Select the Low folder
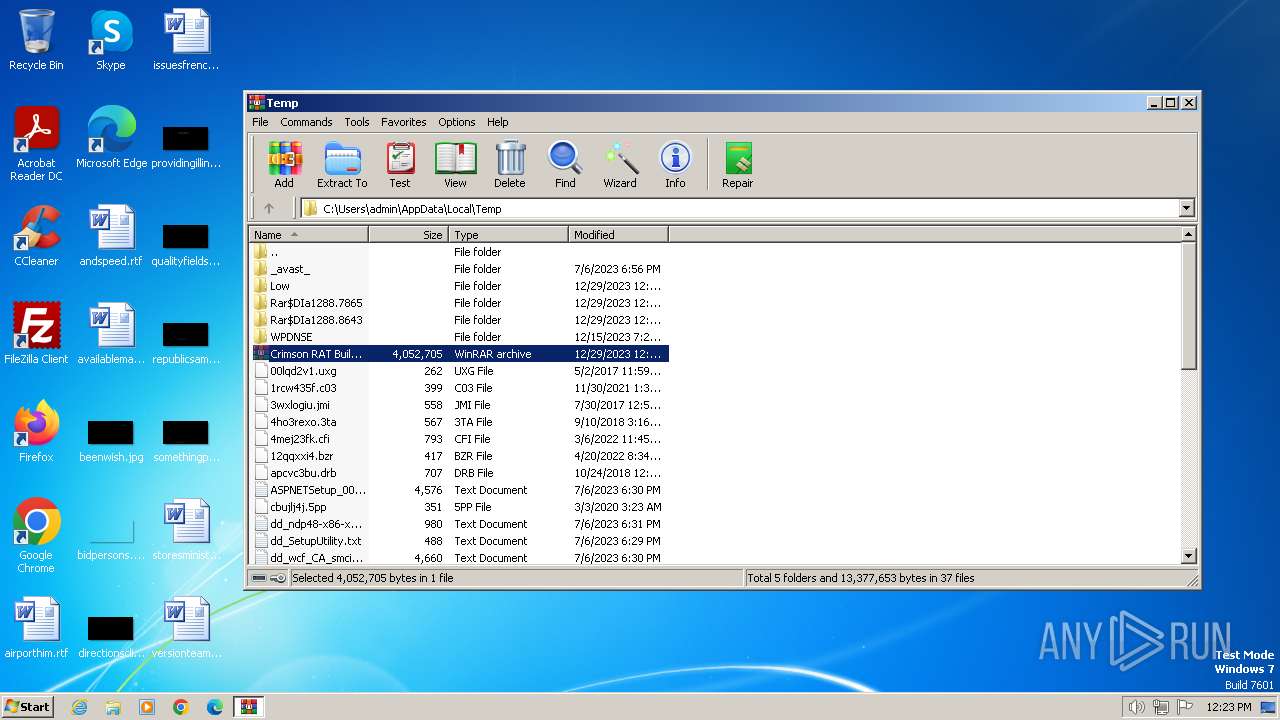This screenshot has width=1280, height=720. [x=460, y=286]
